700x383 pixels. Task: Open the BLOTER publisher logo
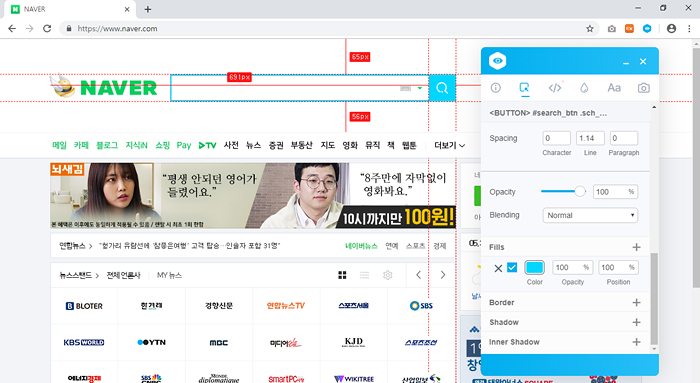(84, 306)
